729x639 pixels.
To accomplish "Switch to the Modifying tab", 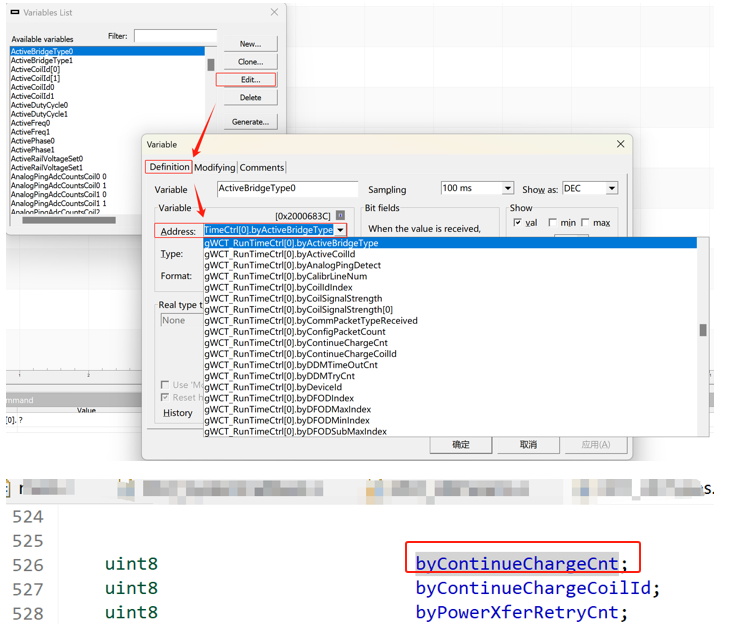I will coord(215,168).
